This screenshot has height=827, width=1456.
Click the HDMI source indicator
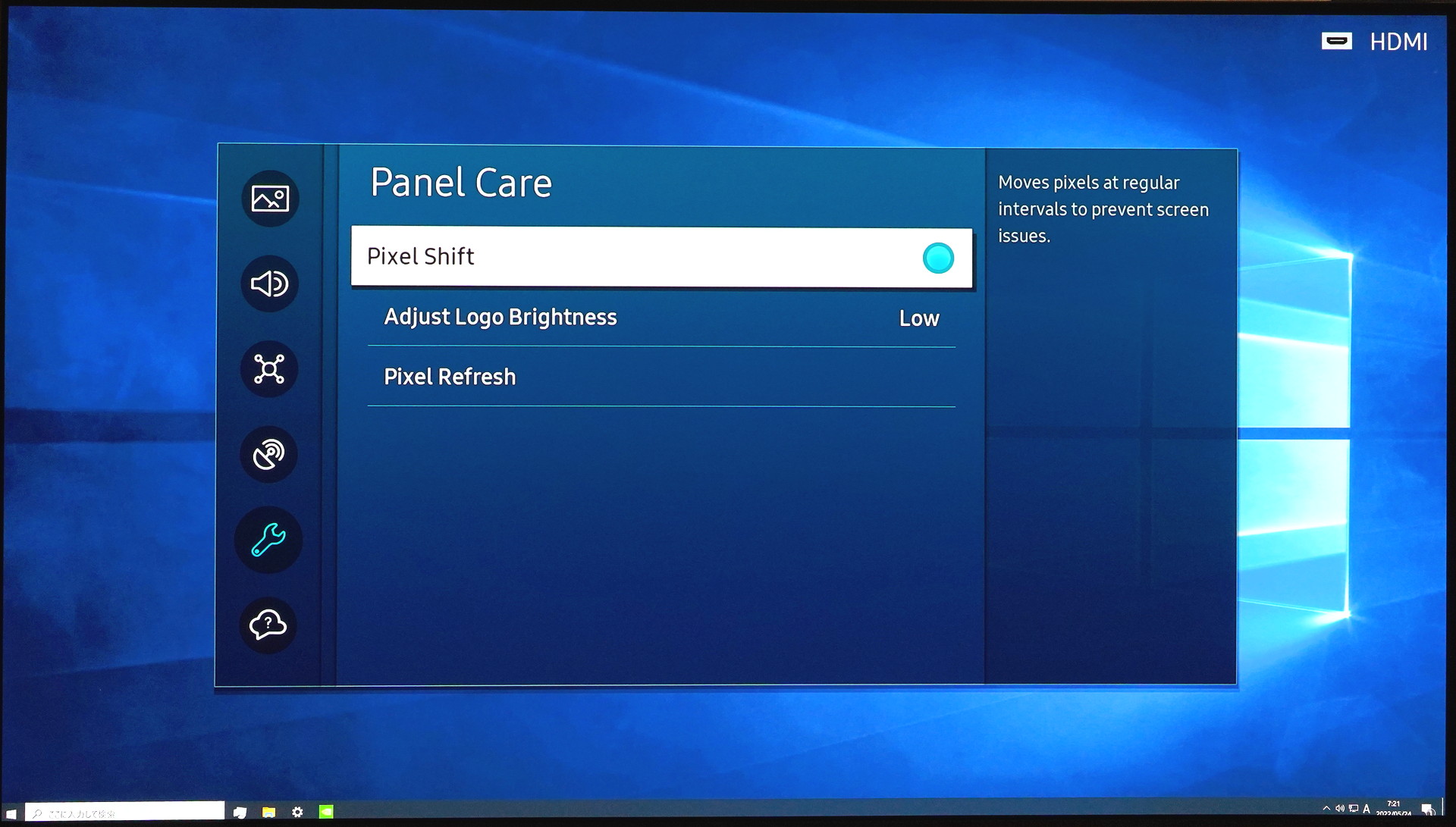click(1376, 42)
